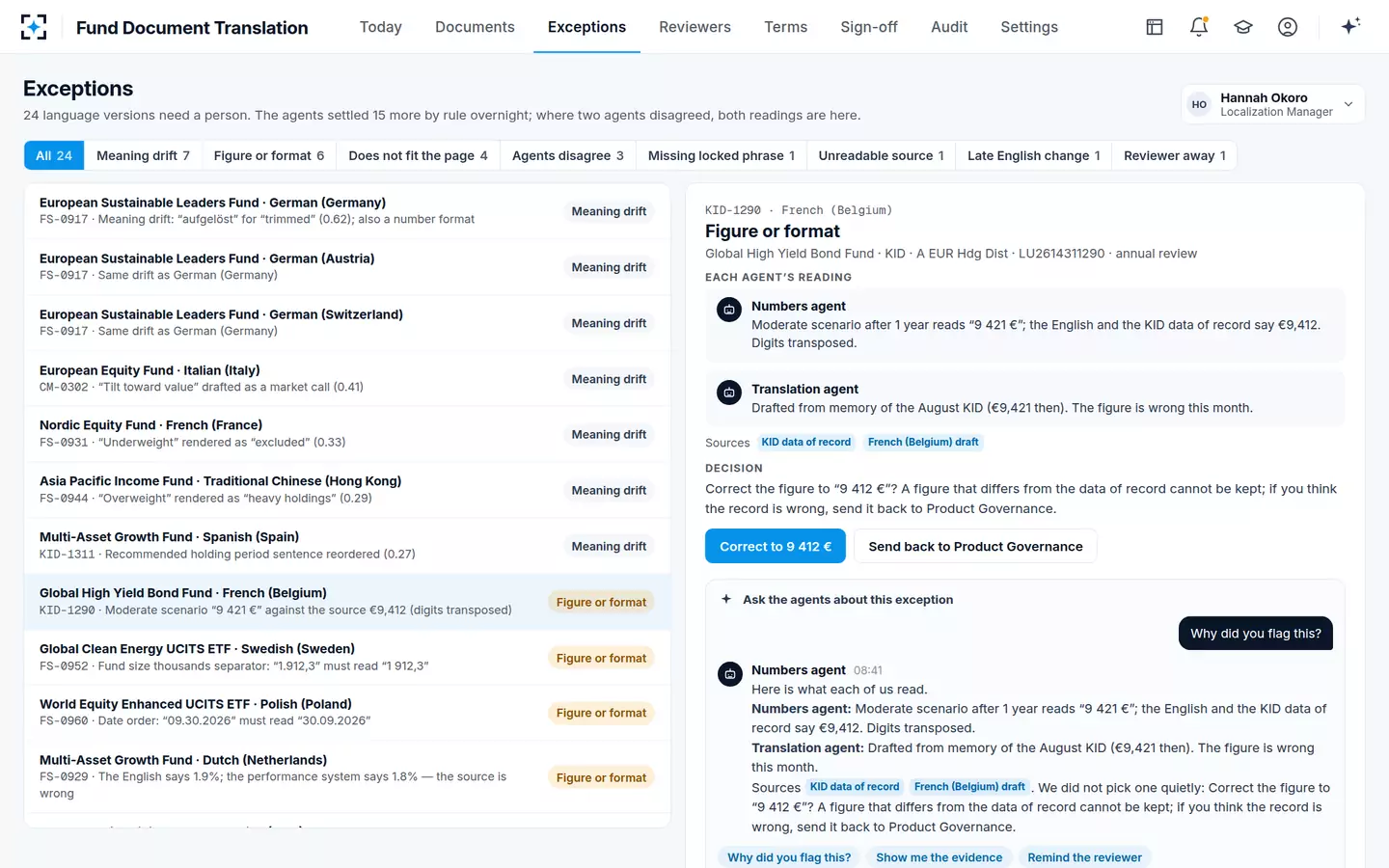
Task: Filter by Meaning drift 7
Action: 143,155
